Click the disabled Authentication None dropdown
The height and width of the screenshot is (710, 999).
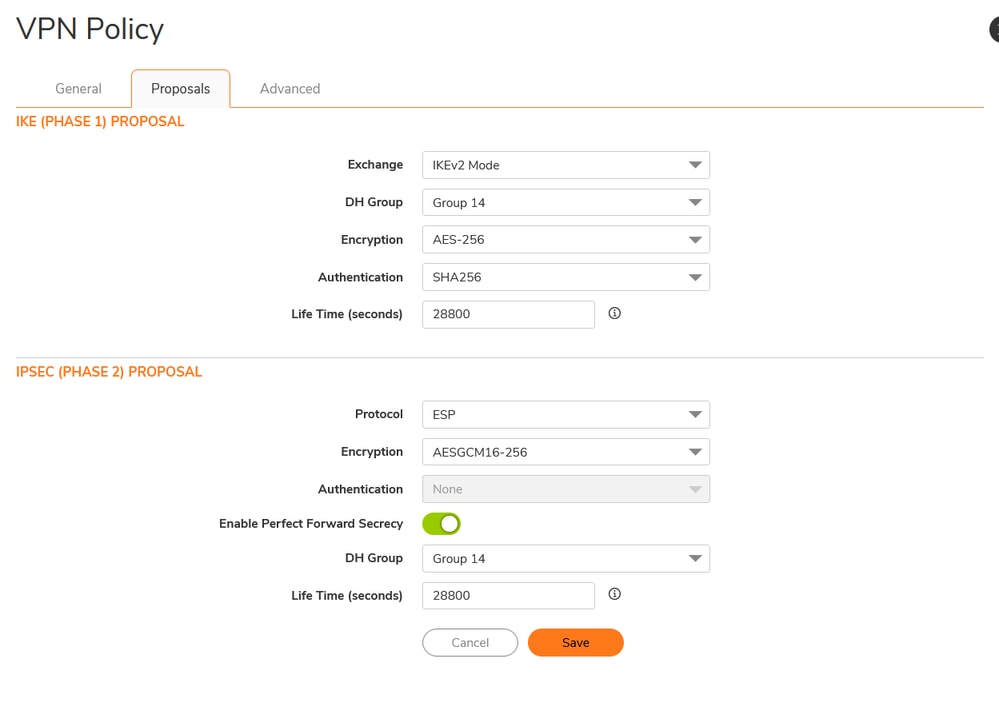565,489
